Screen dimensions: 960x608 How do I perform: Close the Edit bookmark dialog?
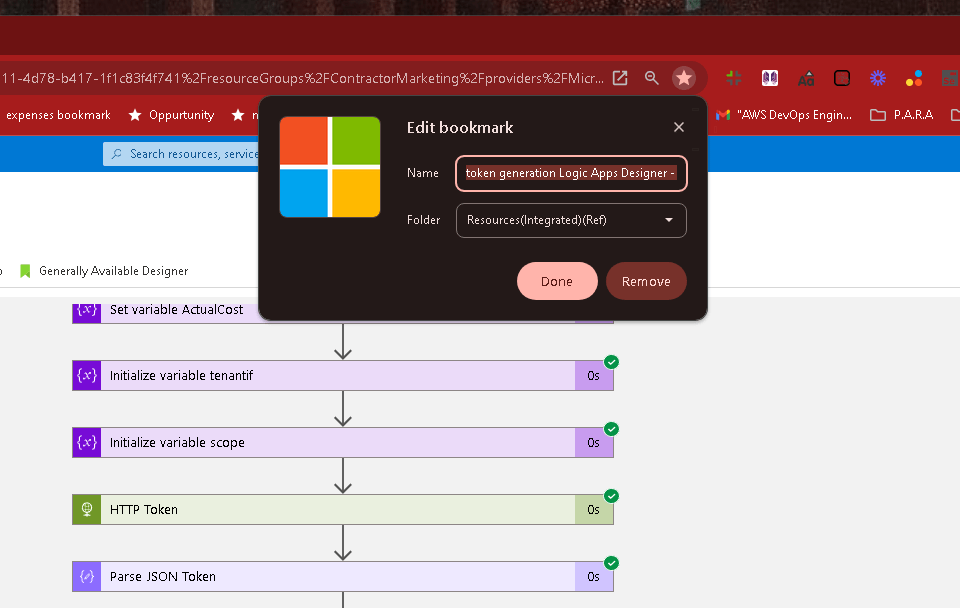point(678,127)
